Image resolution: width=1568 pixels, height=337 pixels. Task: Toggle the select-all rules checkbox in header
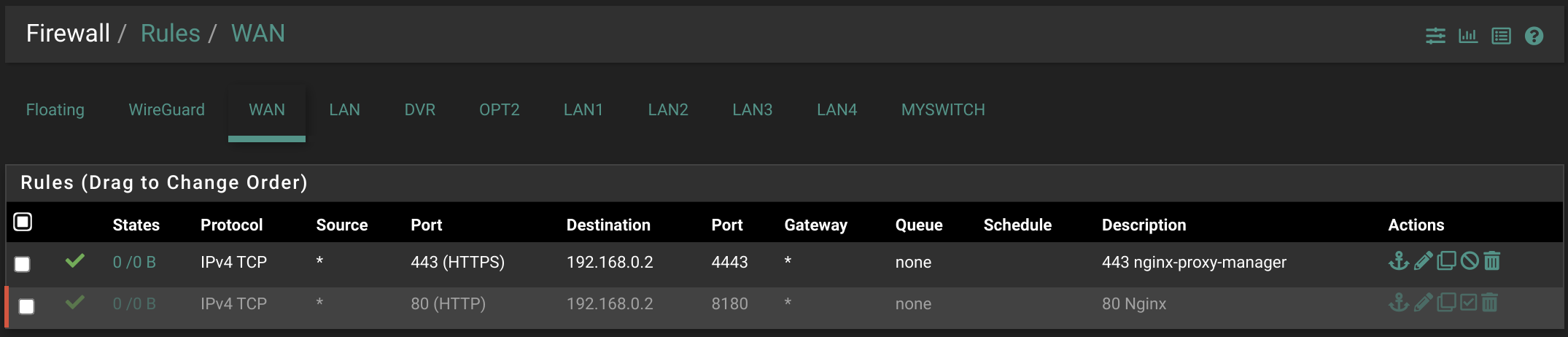click(x=23, y=222)
